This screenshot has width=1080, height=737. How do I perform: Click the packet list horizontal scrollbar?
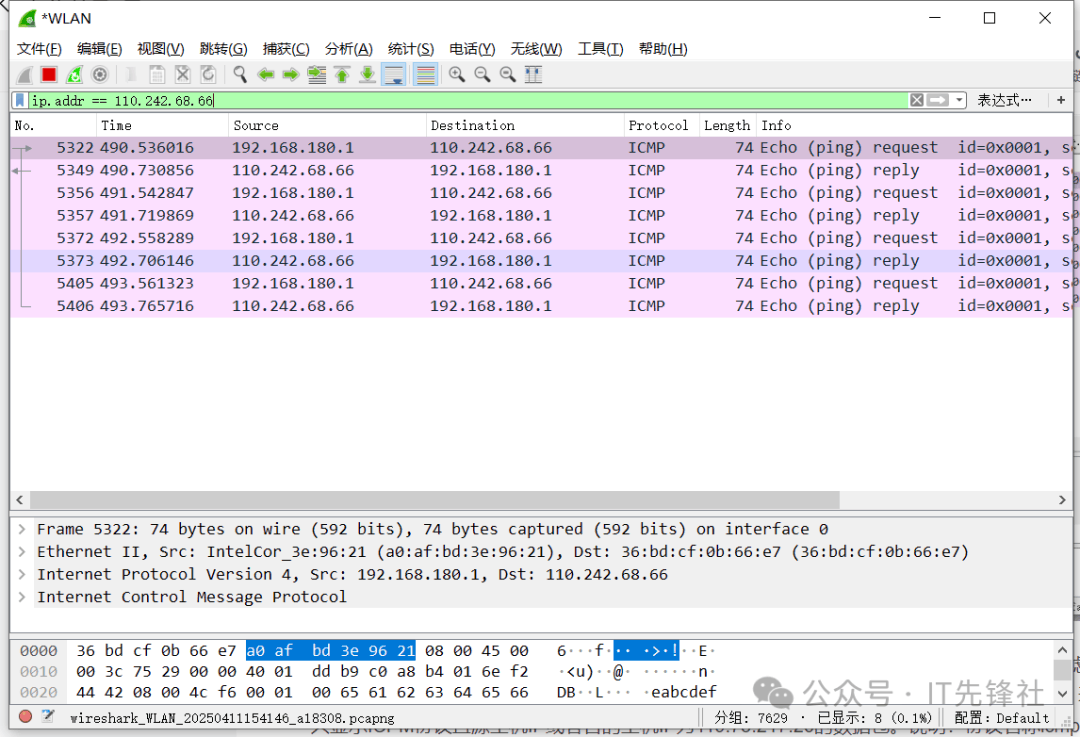tap(540, 500)
